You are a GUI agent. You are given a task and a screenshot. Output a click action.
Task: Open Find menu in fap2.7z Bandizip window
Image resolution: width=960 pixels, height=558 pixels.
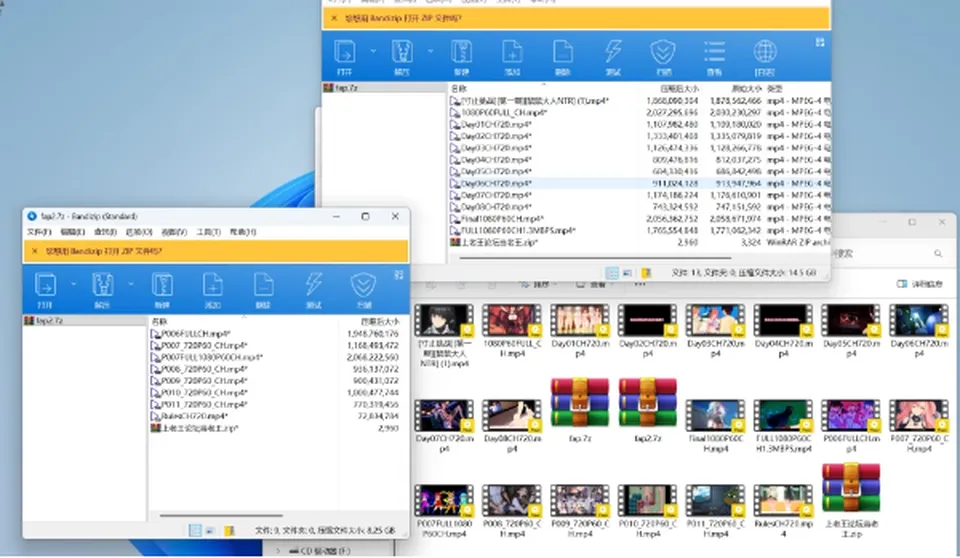pos(105,232)
